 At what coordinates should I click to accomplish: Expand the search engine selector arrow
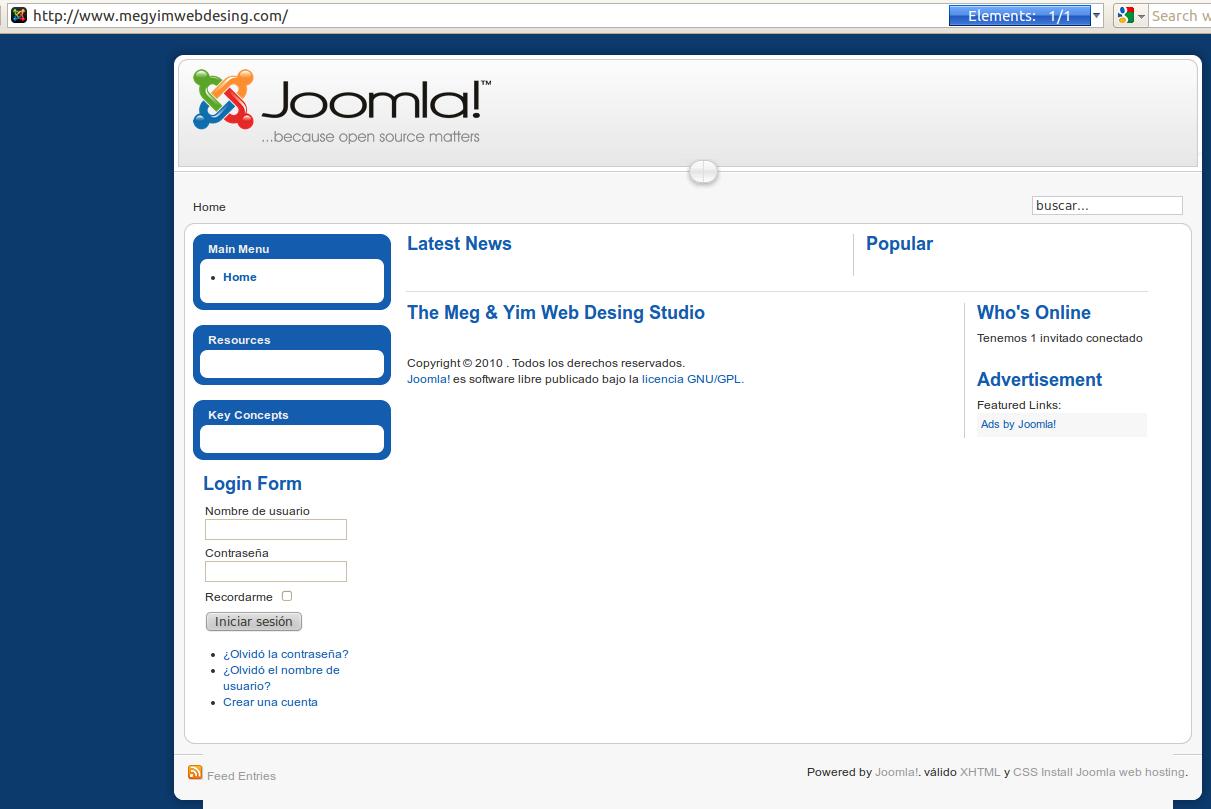(x=1141, y=16)
